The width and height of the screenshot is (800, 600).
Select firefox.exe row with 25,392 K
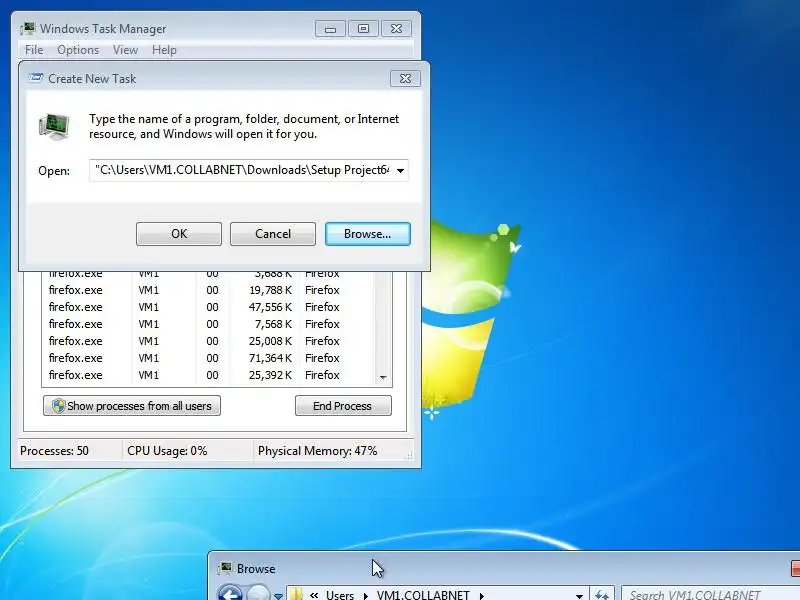pyautogui.click(x=208, y=375)
